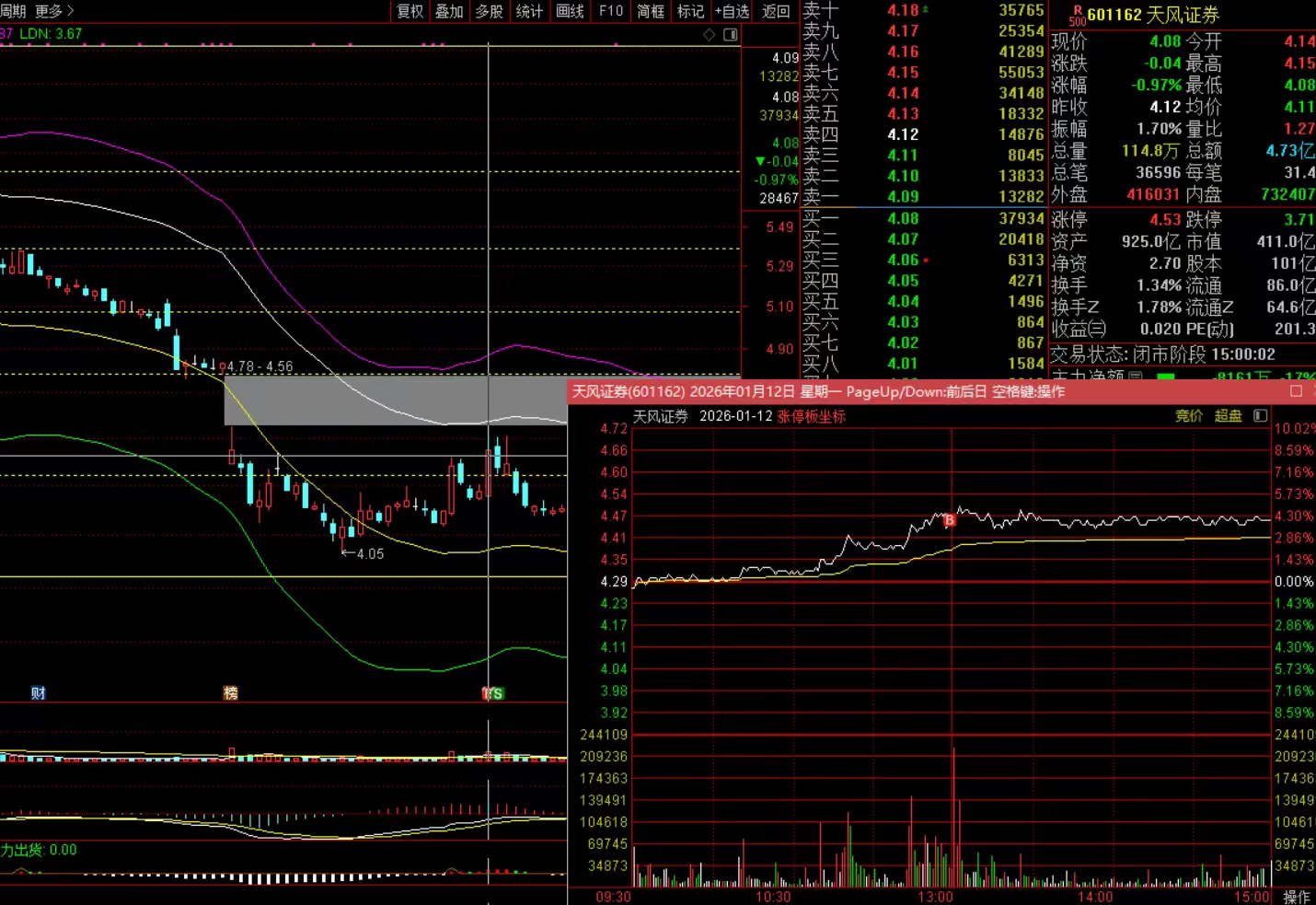Select the 竞价 auction tab
Viewport: 1316px width, 905px height.
click(1189, 416)
